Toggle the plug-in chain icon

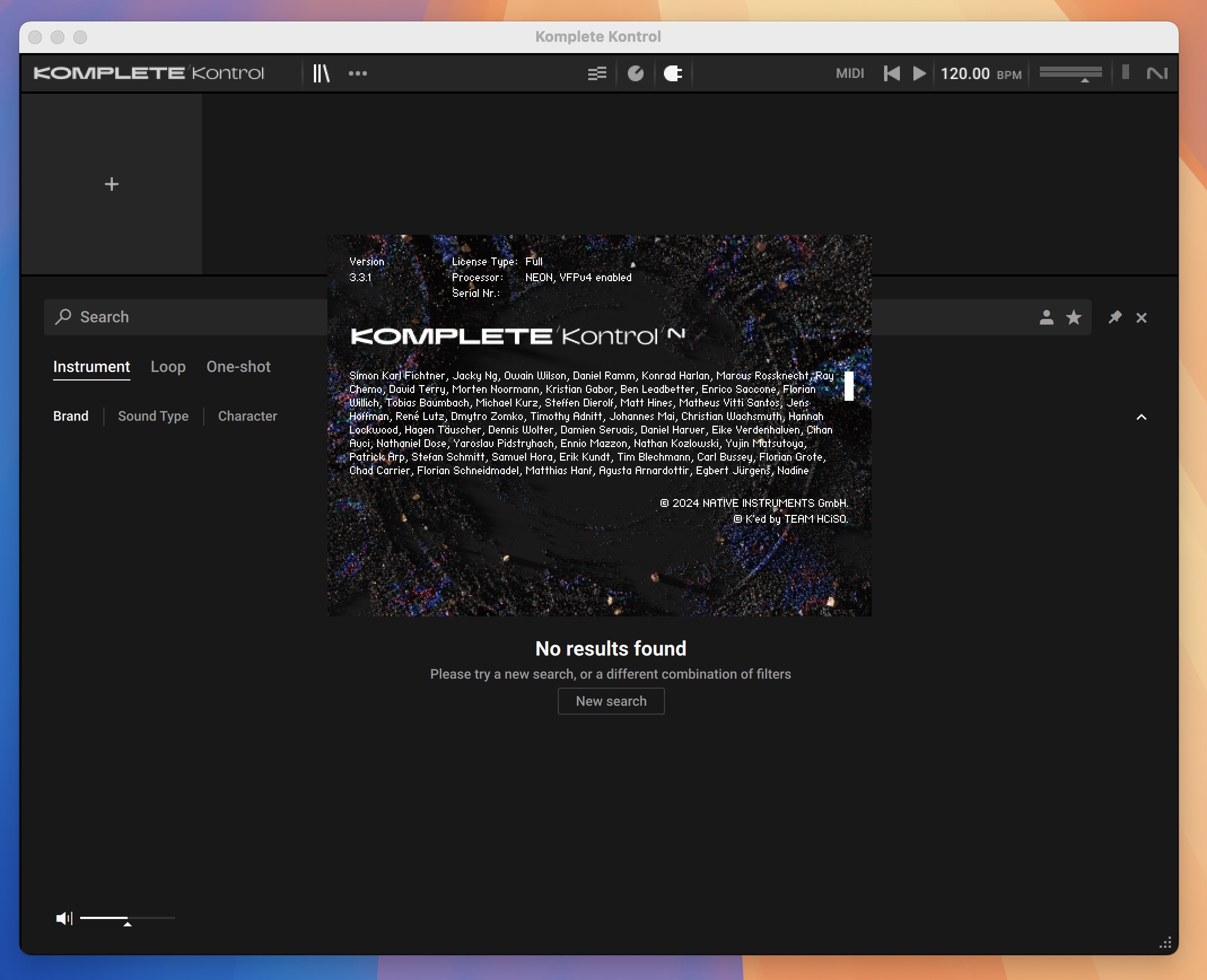(673, 73)
